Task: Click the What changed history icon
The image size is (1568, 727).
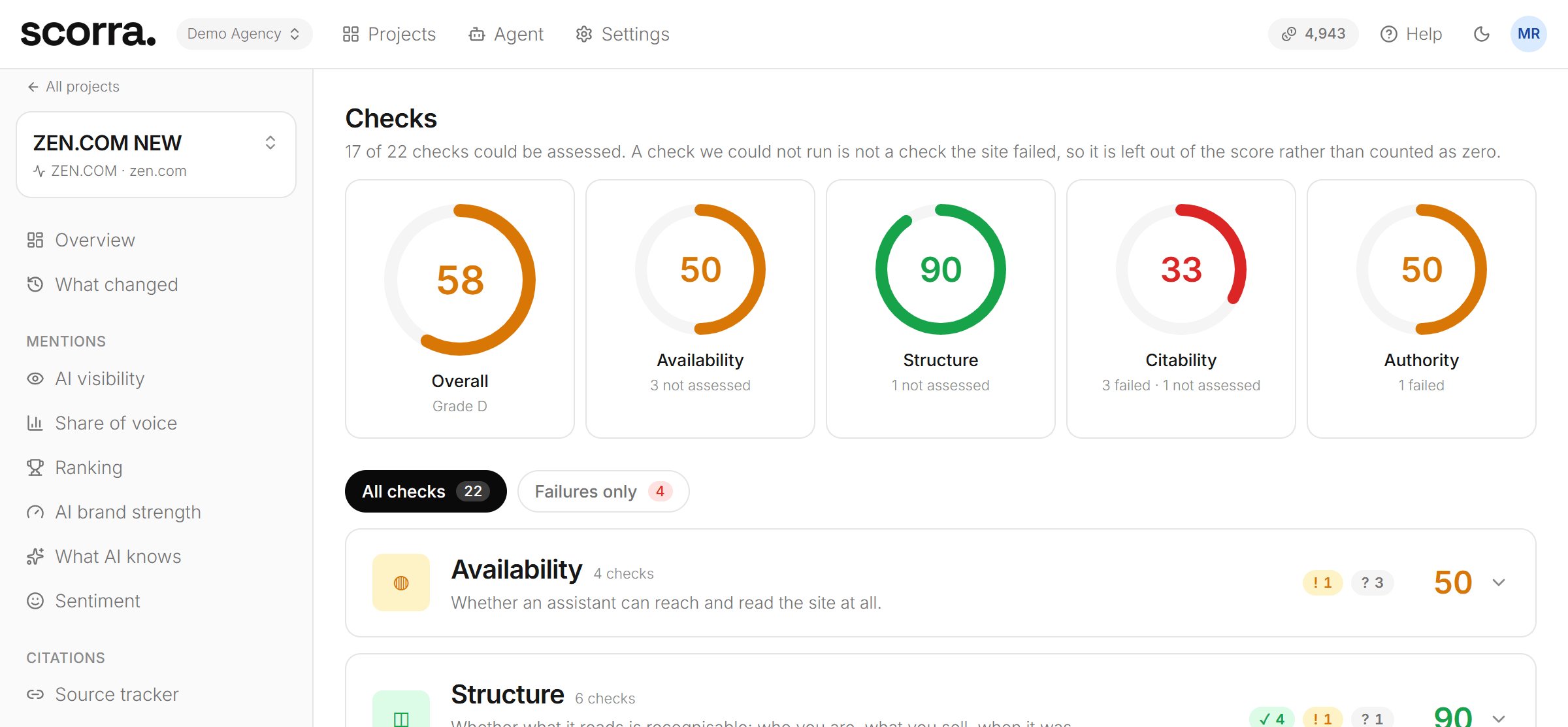Action: tap(35, 284)
